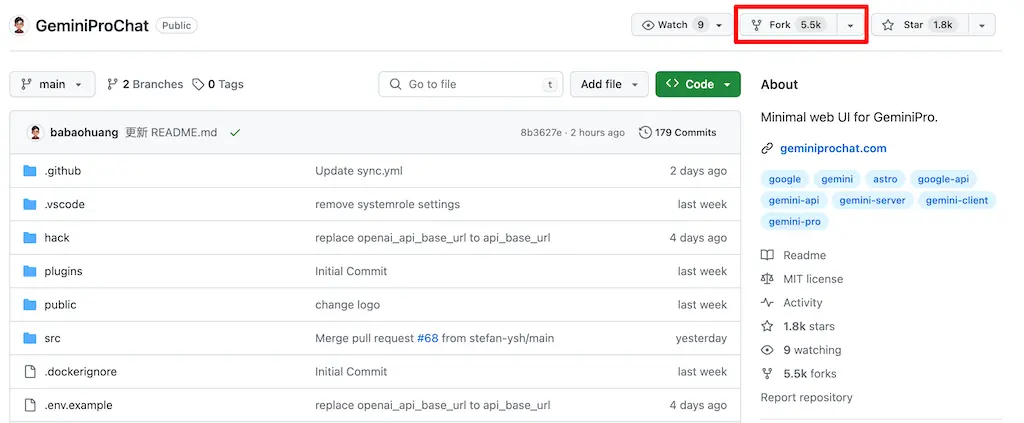Open the hack folder

pos(57,238)
